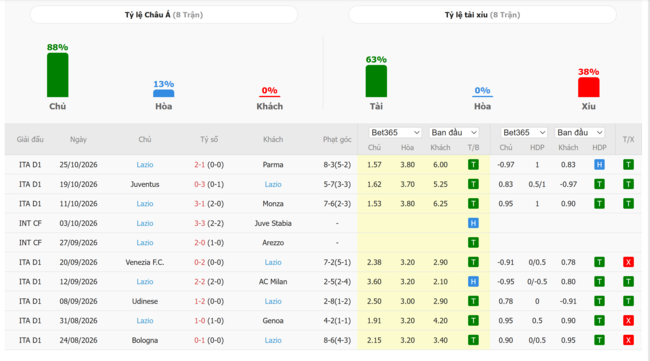650x361 pixels.
Task: Click blue H badge in Juve Stabia row
Action: point(473,223)
